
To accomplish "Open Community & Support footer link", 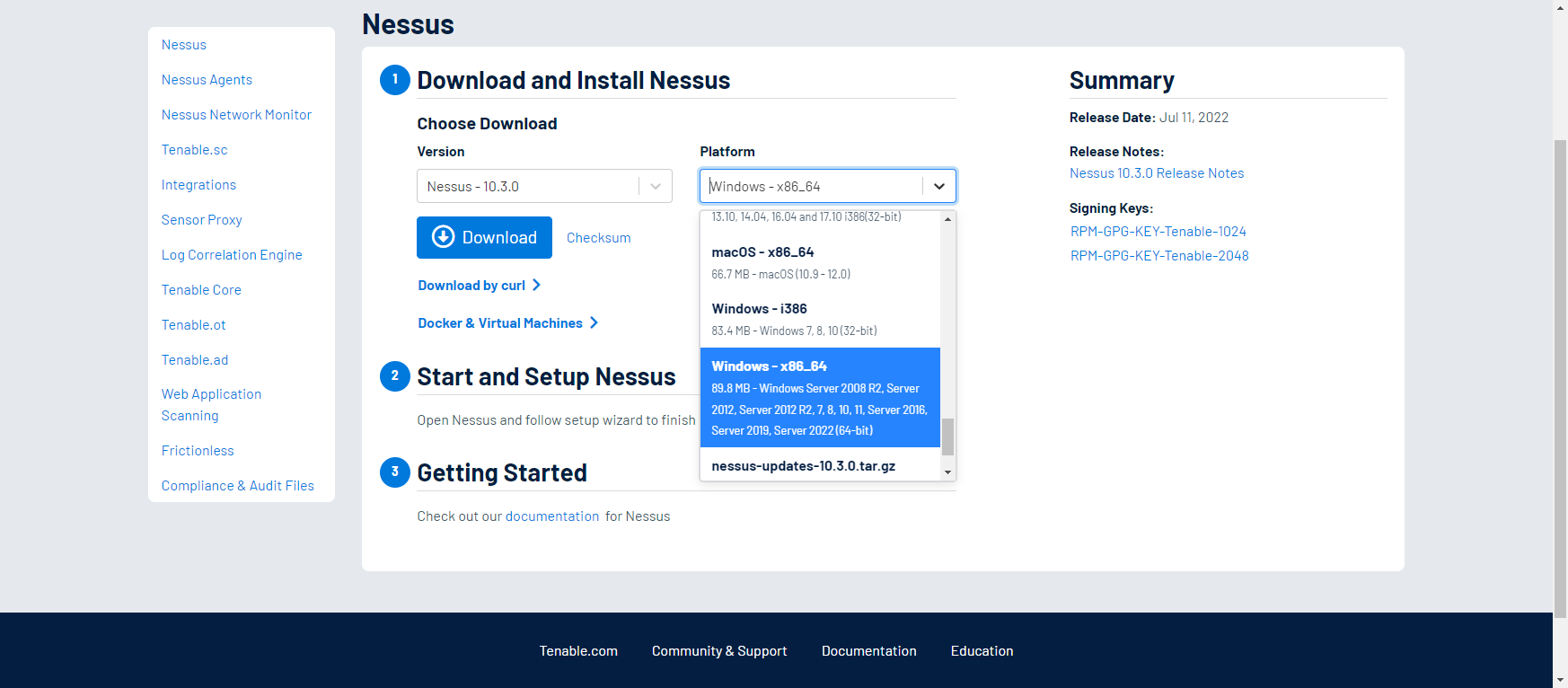I will coord(719,651).
